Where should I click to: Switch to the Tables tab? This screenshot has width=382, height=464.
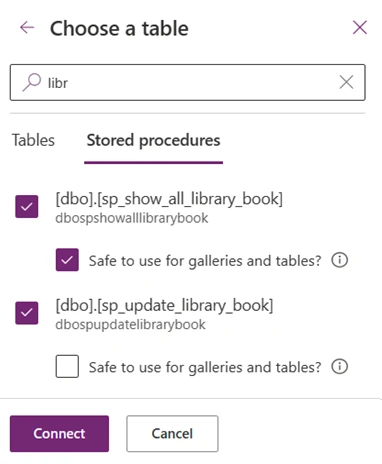coord(33,140)
